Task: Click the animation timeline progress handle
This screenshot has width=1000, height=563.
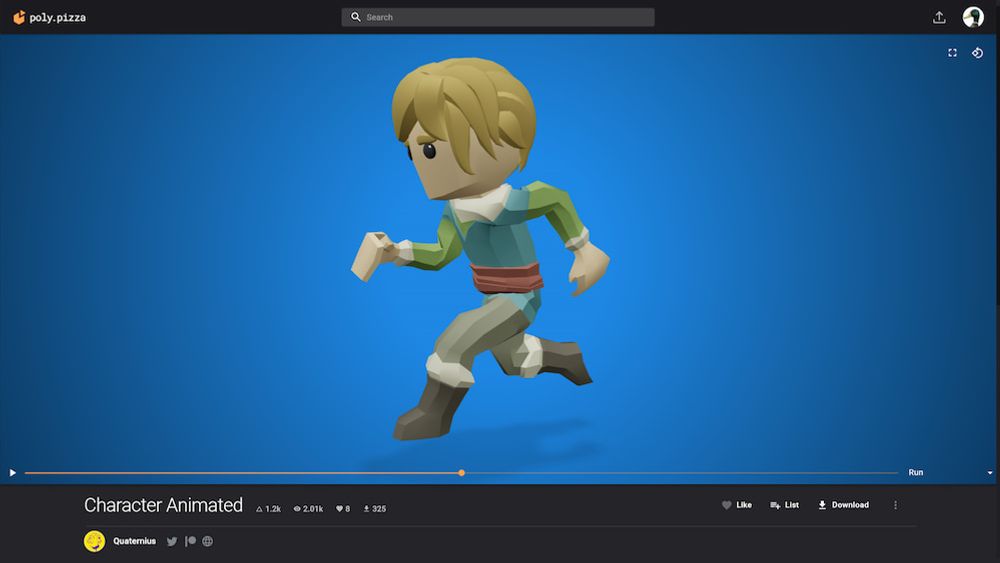Action: pyautogui.click(x=461, y=472)
